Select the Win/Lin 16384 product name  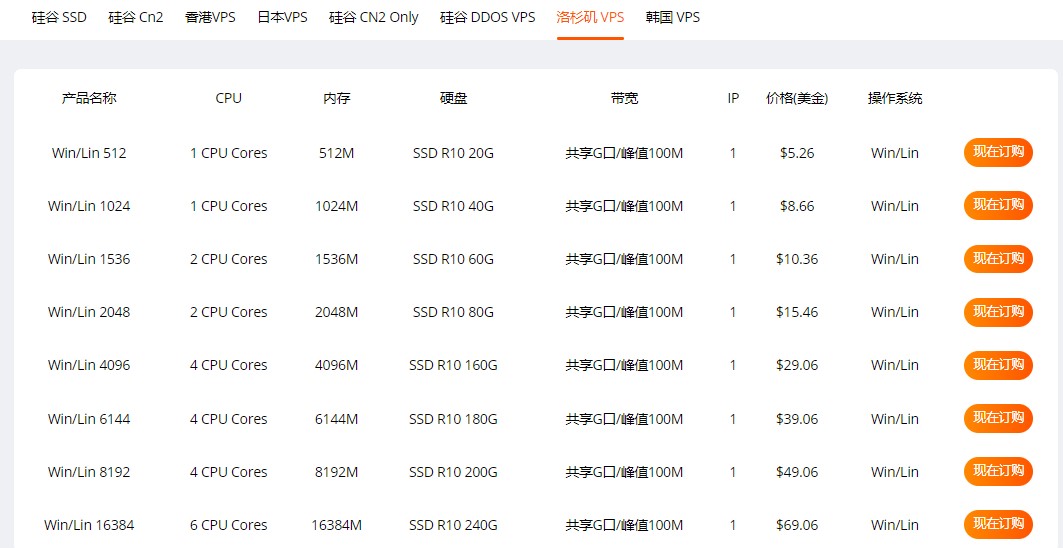point(89,525)
